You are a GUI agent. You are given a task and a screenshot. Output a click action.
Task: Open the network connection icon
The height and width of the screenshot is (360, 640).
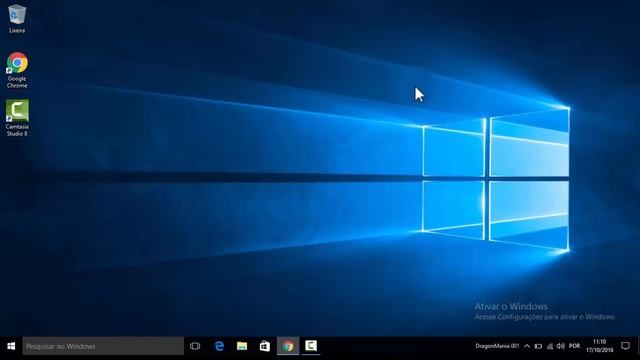pyautogui.click(x=550, y=346)
